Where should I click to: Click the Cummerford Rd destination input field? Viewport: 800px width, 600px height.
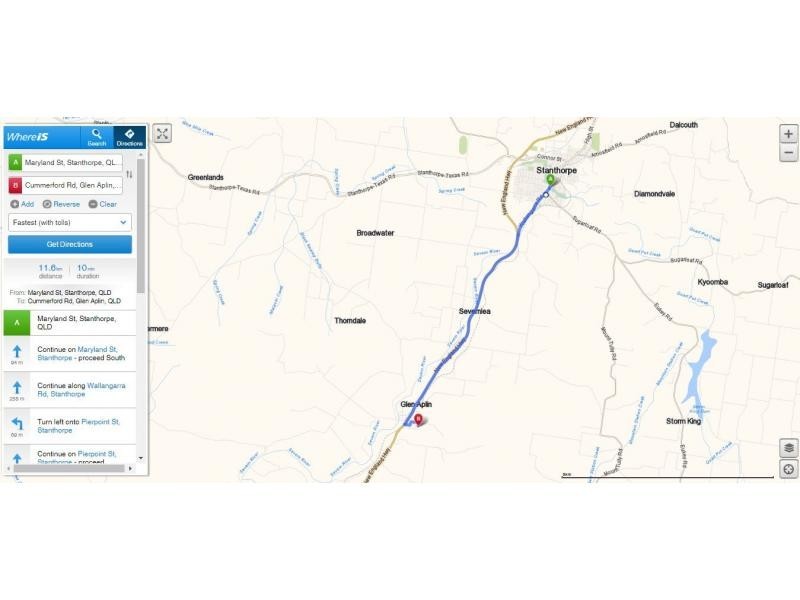[x=72, y=185]
